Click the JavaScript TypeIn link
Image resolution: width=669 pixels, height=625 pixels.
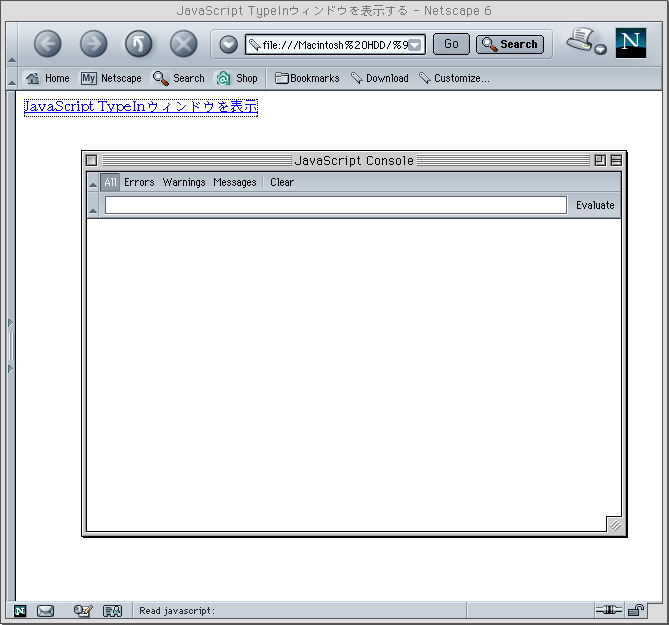pos(141,107)
